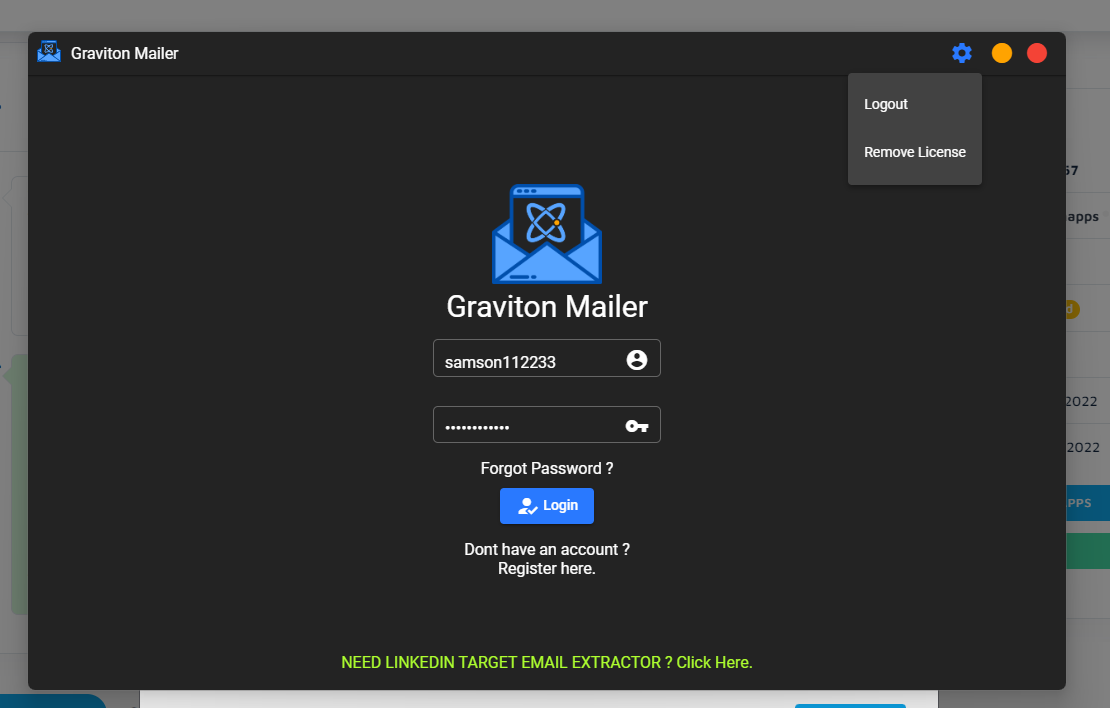Click the blue Login button
This screenshot has width=1110, height=708.
click(547, 506)
